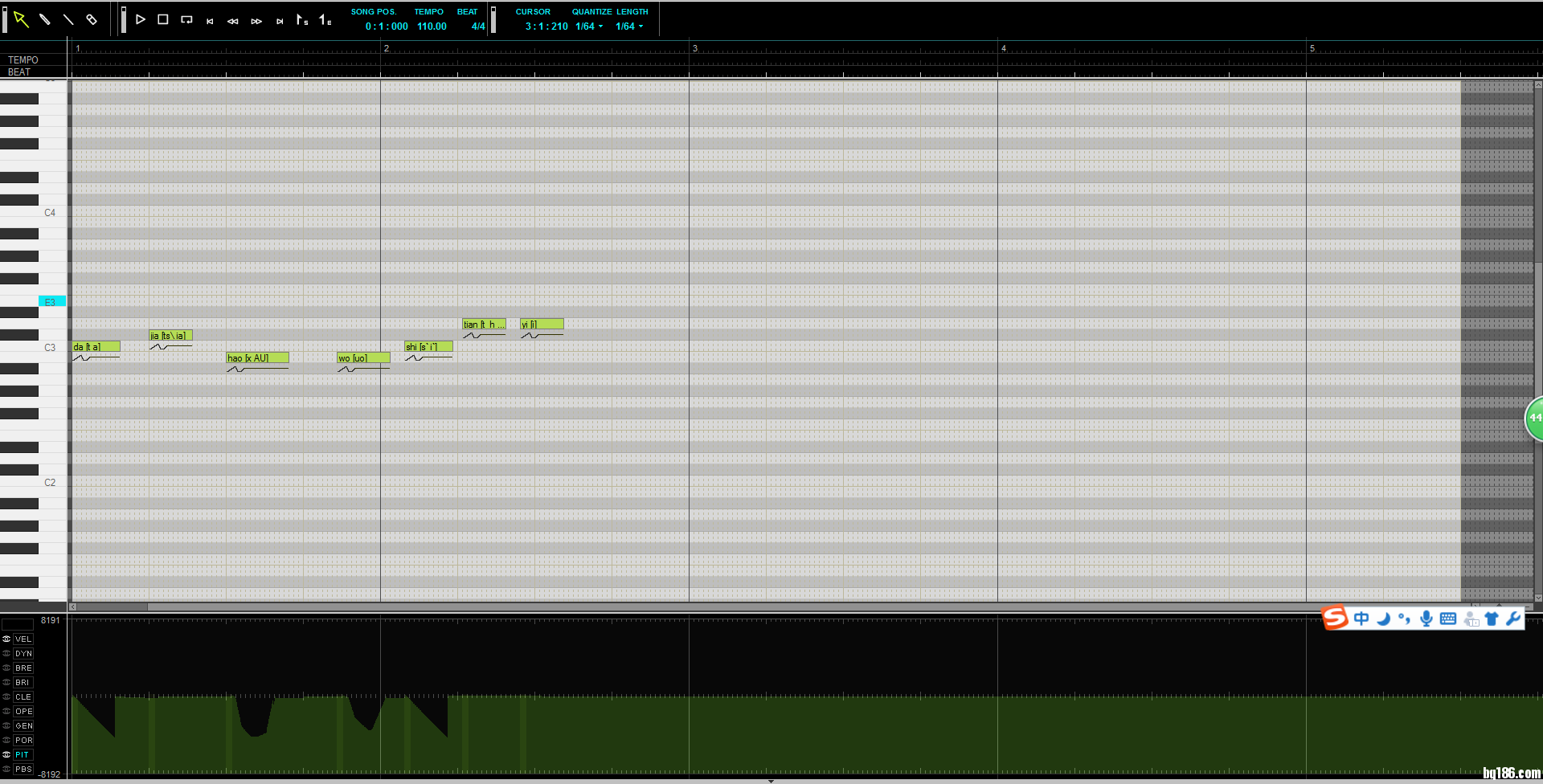Click the horizontal scrollbar thumb of piano roll
This screenshot has width=1543, height=784.
coord(112,607)
